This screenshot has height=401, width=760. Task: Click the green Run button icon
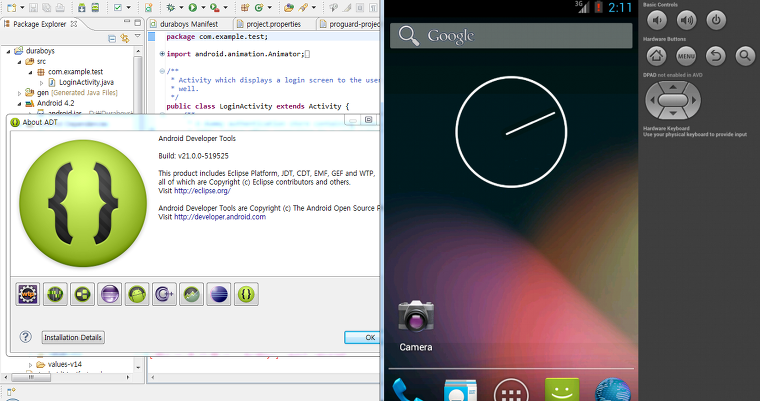point(193,7)
